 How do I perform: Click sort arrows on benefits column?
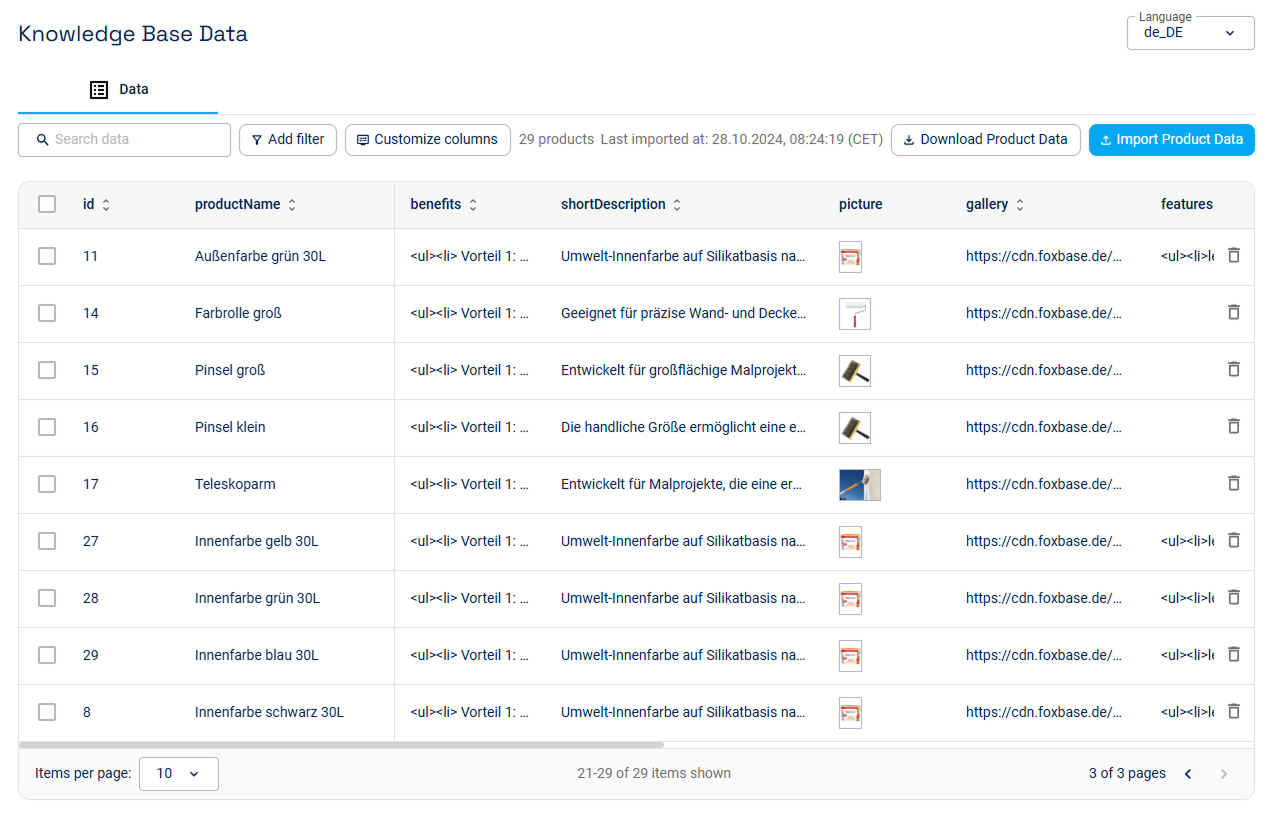tap(473, 205)
